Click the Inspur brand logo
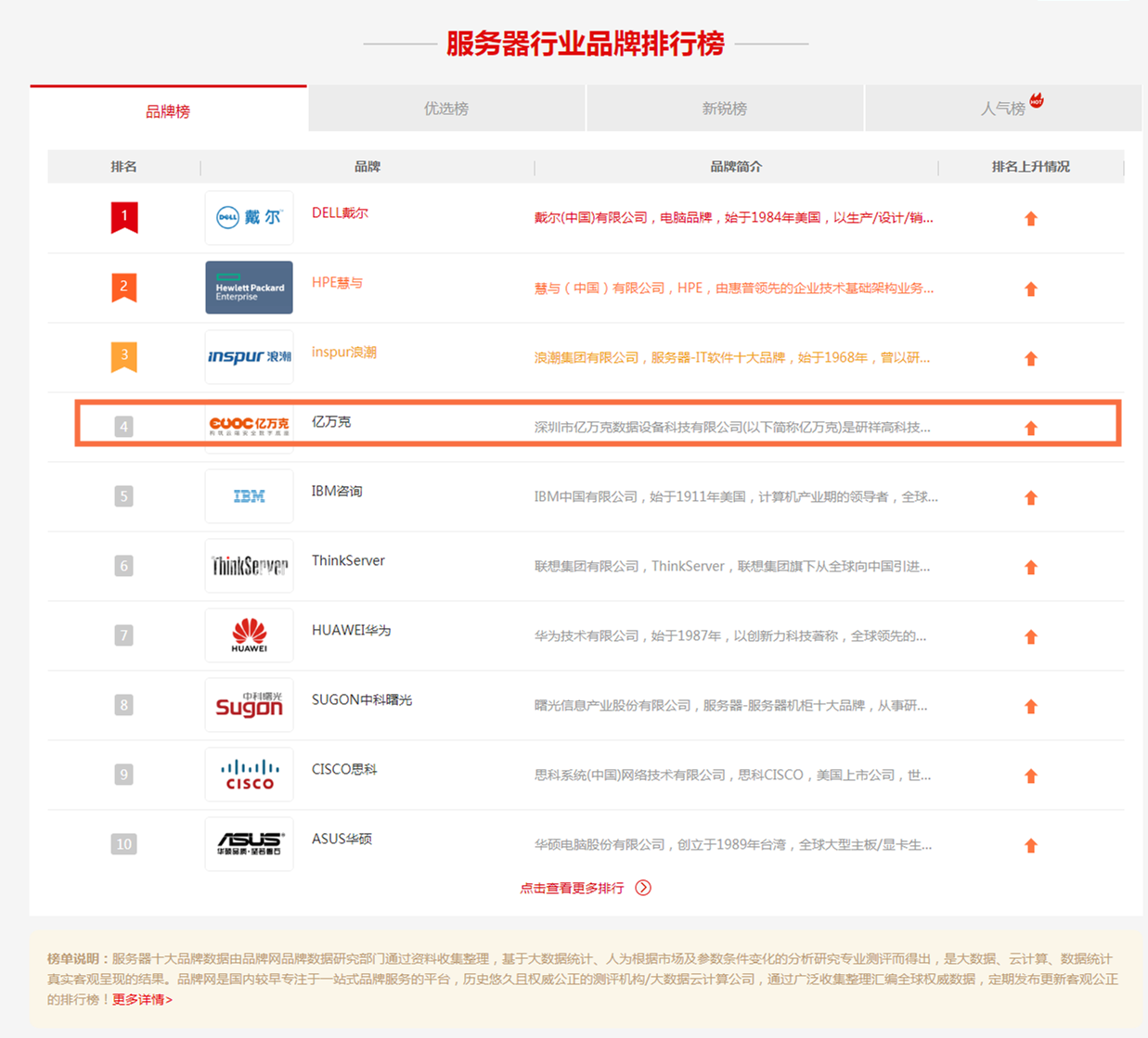The image size is (1148, 1038). [x=249, y=357]
